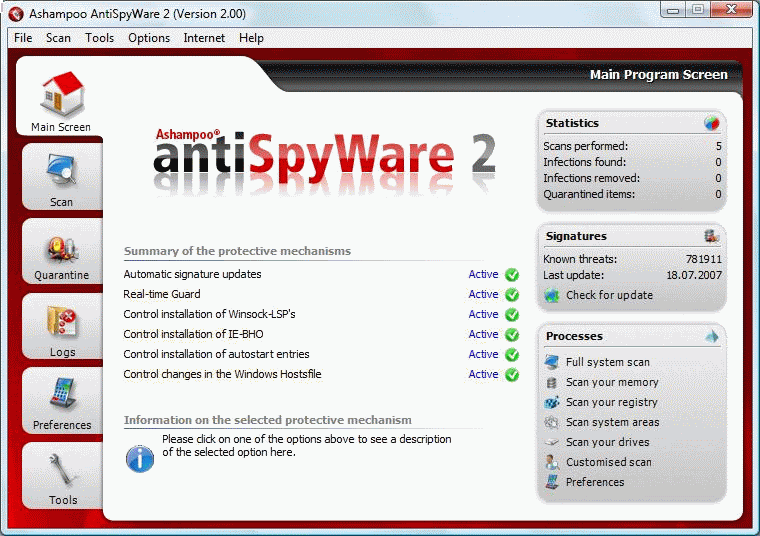Open the Logs sidebar section

pyautogui.click(x=62, y=326)
